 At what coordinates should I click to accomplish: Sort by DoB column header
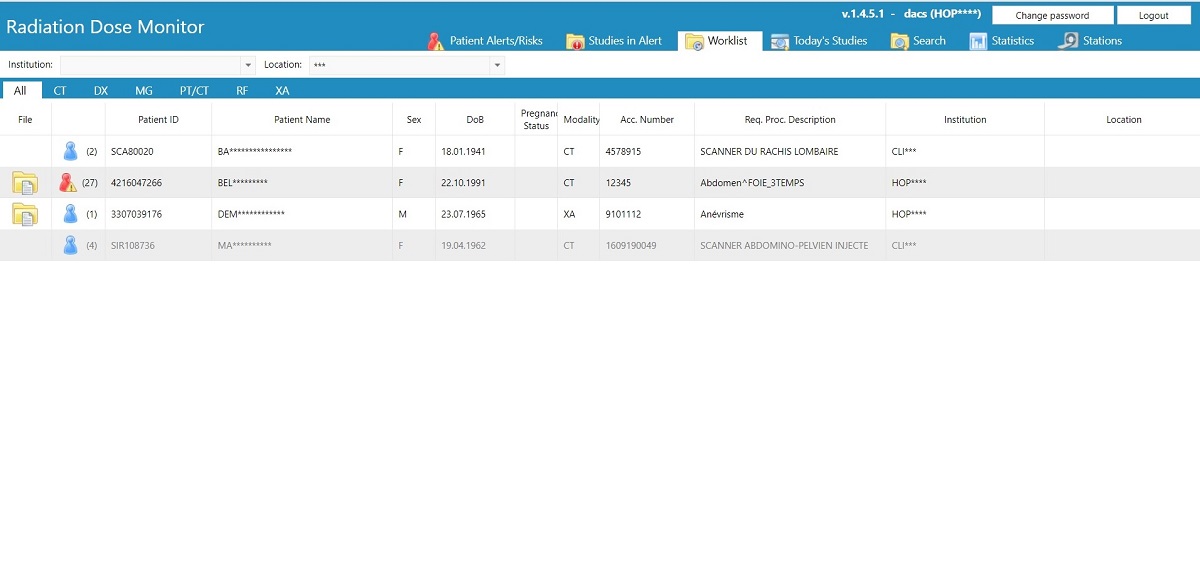click(x=475, y=120)
